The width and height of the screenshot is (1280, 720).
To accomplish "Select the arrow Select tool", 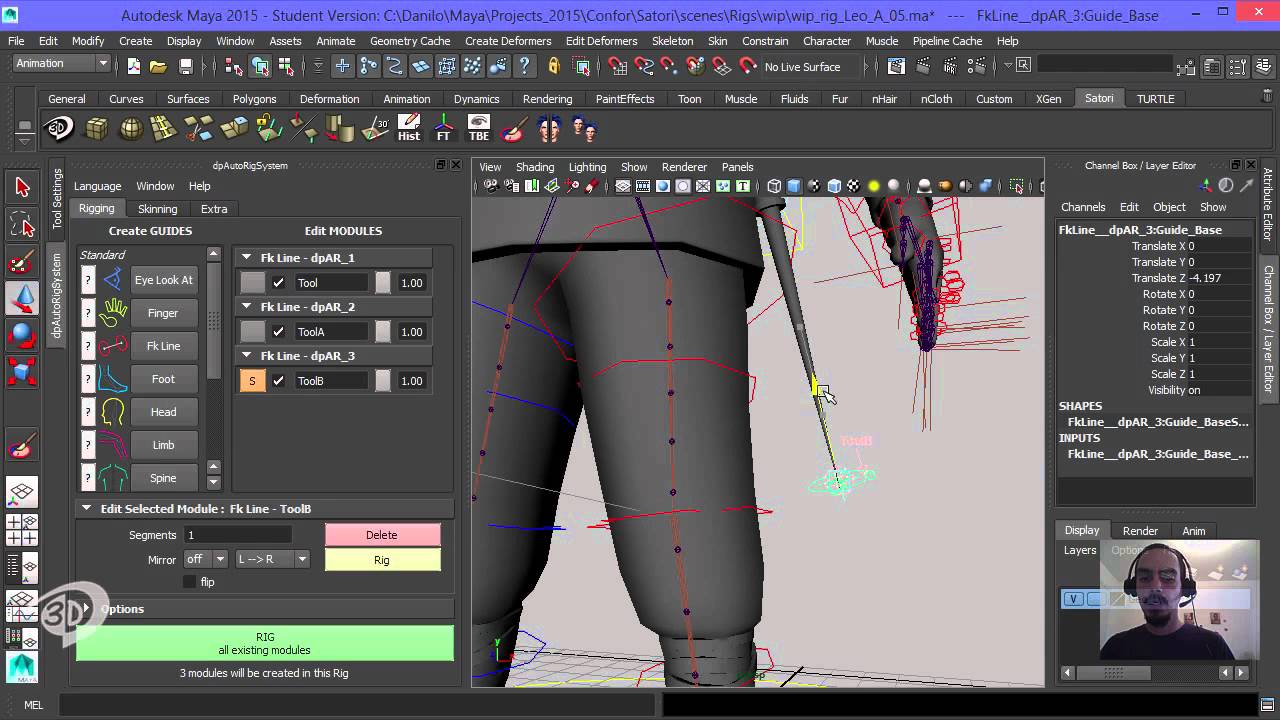I will click(x=22, y=187).
